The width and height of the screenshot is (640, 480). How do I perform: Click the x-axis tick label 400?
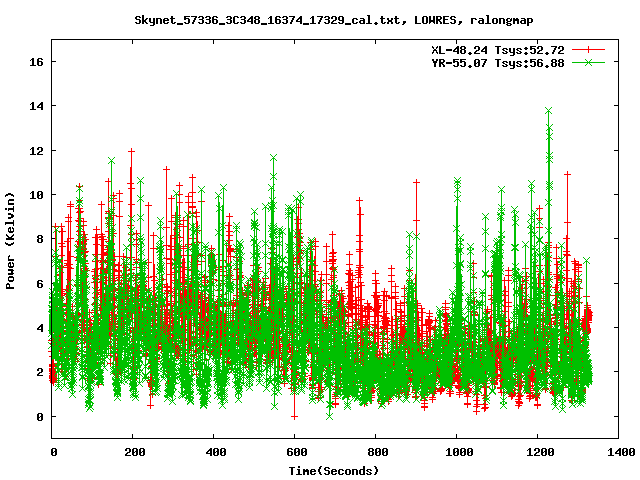pos(216,452)
